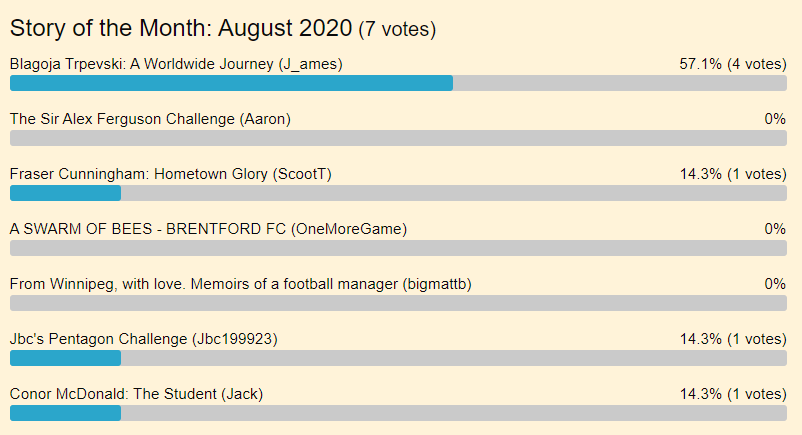Viewport: 802px width, 435px height.
Task: Click the result bar for Fraser Cunningham
Action: (398, 193)
